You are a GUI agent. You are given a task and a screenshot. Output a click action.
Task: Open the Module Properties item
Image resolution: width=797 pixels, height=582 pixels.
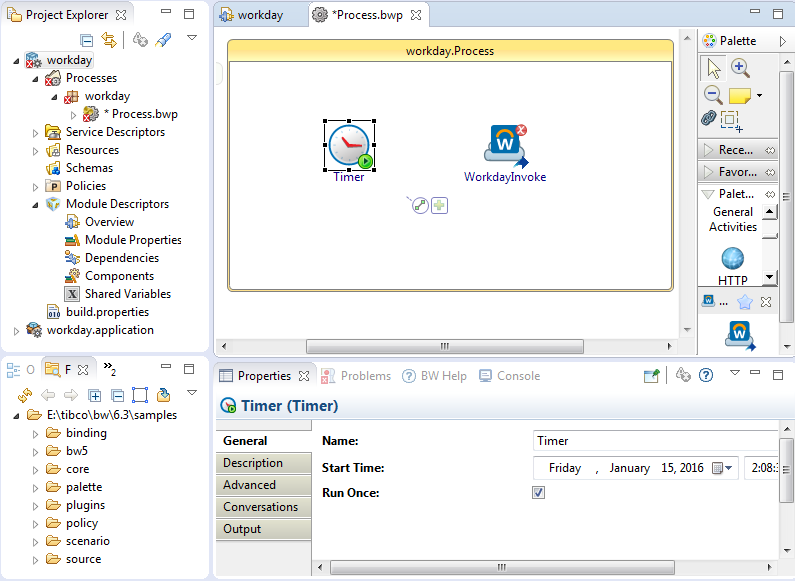133,240
